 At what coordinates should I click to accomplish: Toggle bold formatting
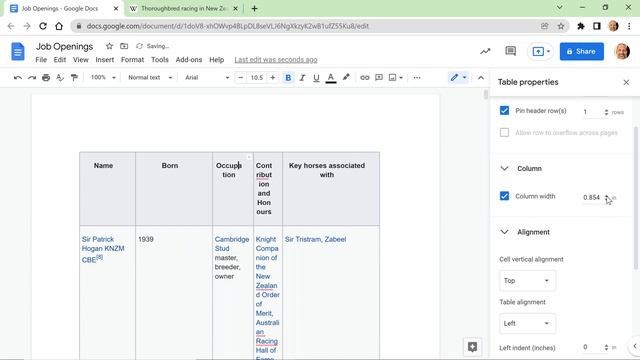click(x=288, y=78)
